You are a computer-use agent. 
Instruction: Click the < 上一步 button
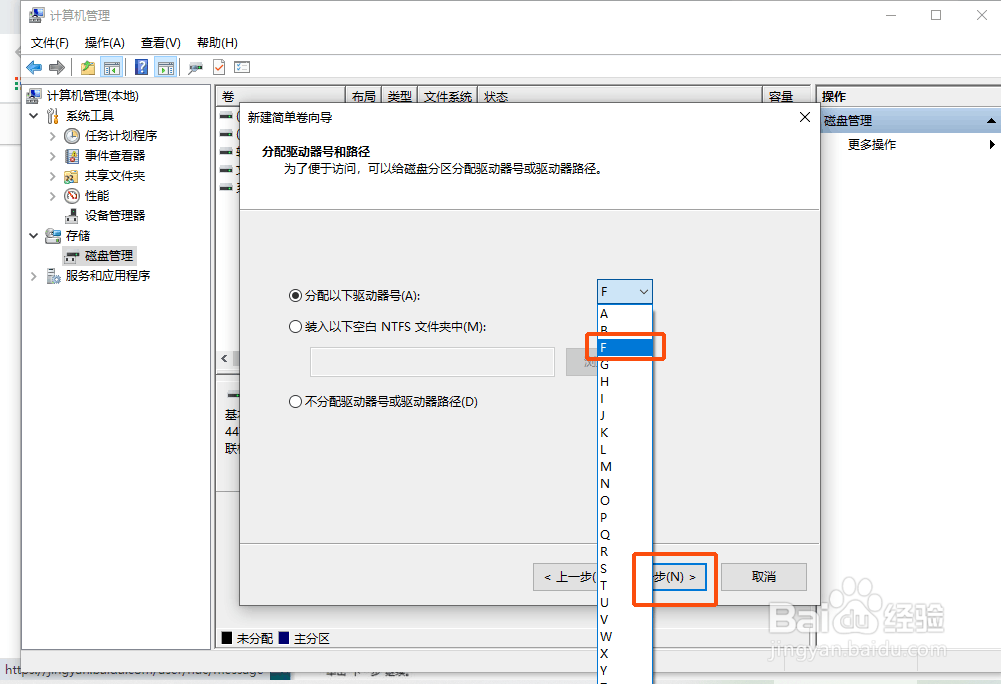click(x=567, y=577)
